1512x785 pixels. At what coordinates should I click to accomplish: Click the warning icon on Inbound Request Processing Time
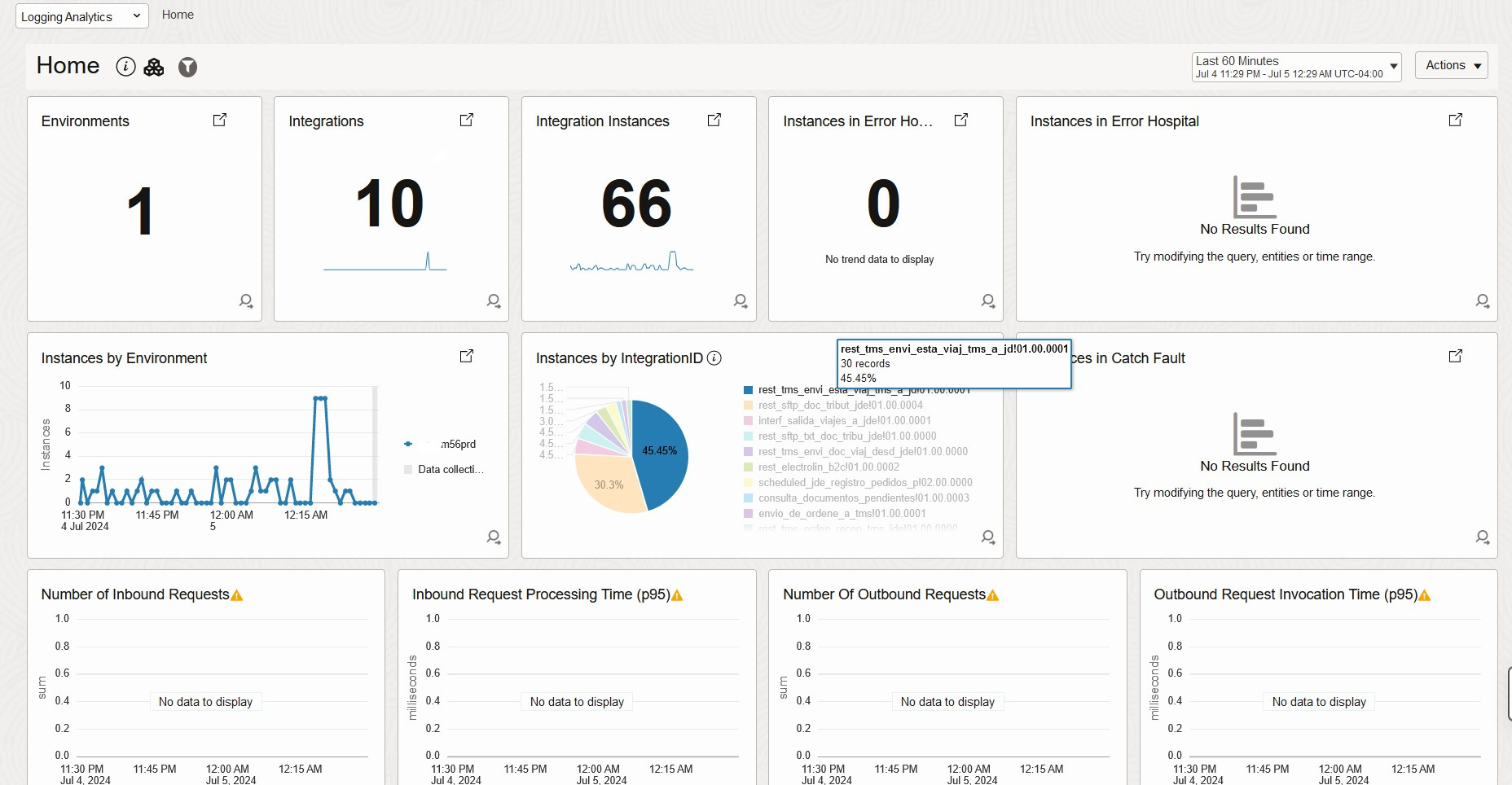tap(677, 595)
